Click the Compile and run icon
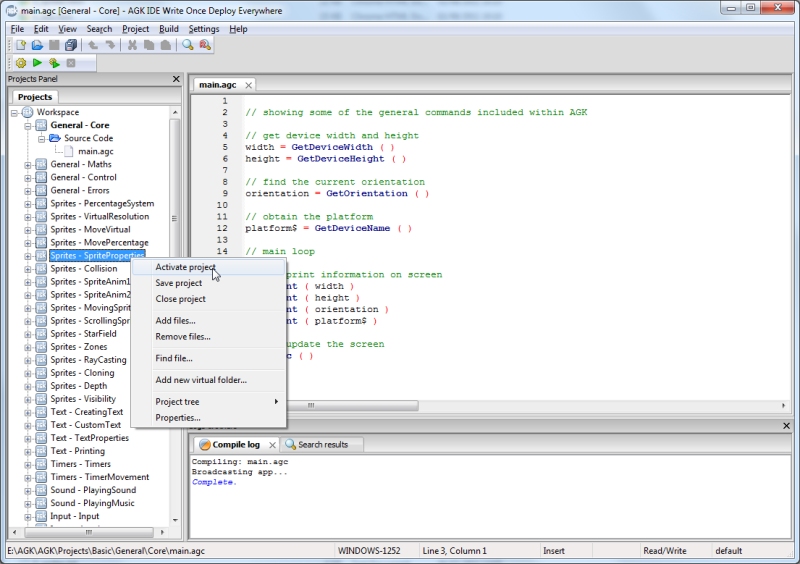This screenshot has height=564, width=800. point(54,63)
